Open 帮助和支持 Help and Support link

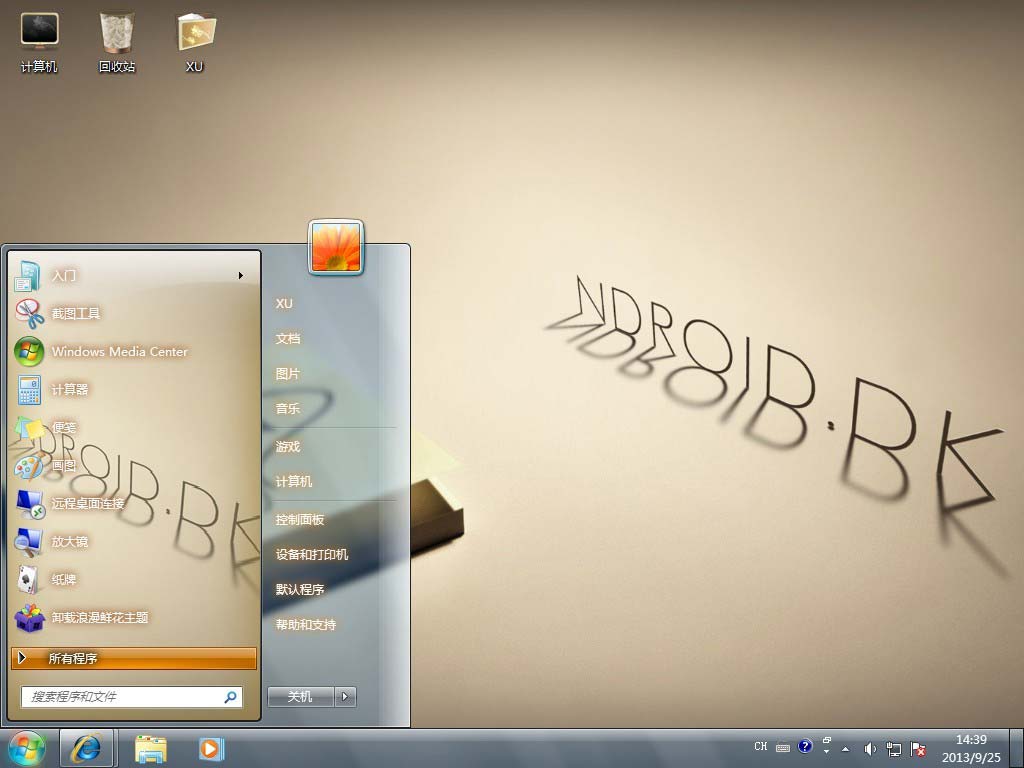coord(306,625)
